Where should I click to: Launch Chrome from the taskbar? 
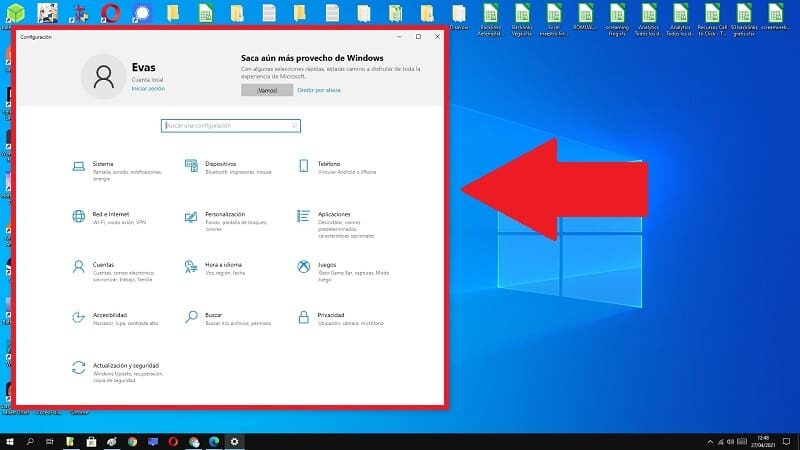(x=133, y=442)
